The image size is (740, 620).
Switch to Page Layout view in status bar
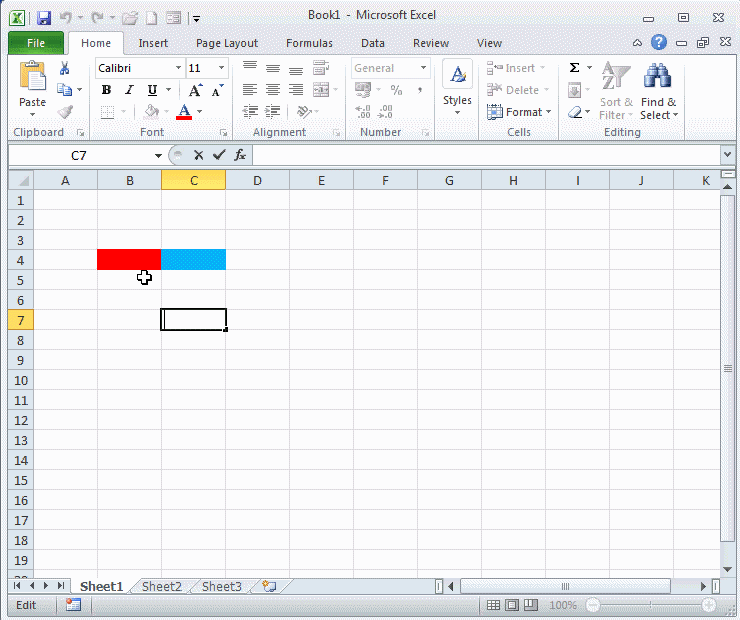tap(511, 605)
